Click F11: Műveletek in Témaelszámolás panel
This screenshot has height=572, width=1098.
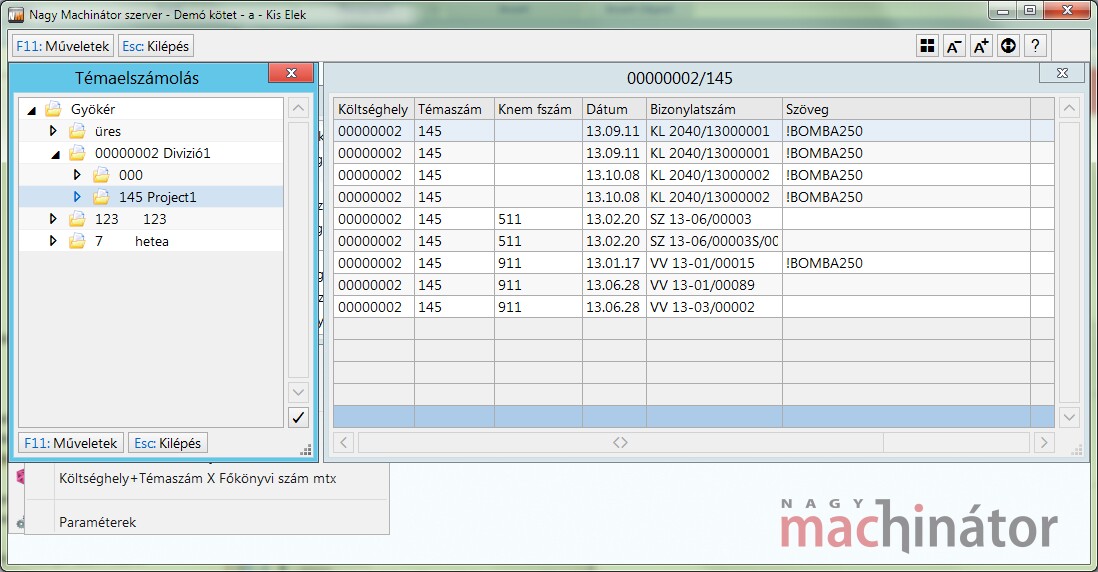tap(71, 442)
